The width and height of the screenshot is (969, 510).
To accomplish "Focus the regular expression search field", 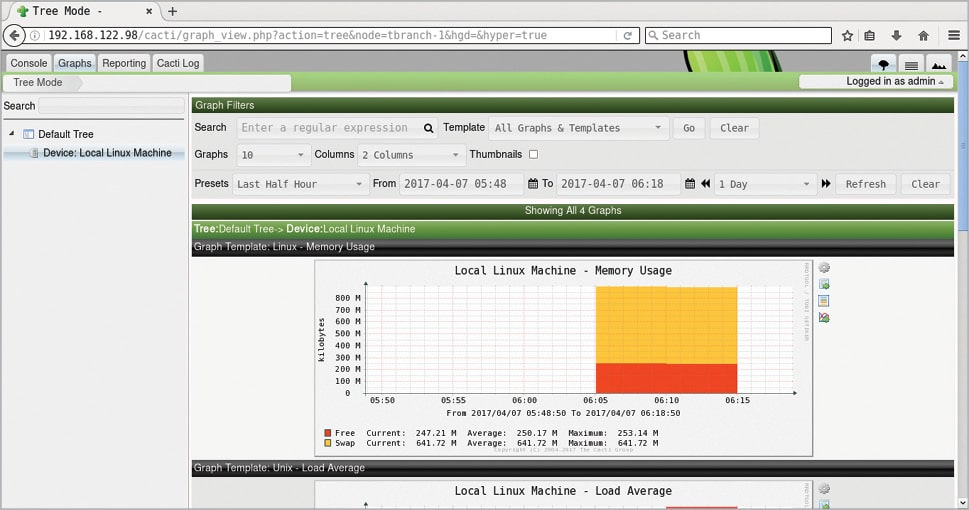I will [337, 128].
